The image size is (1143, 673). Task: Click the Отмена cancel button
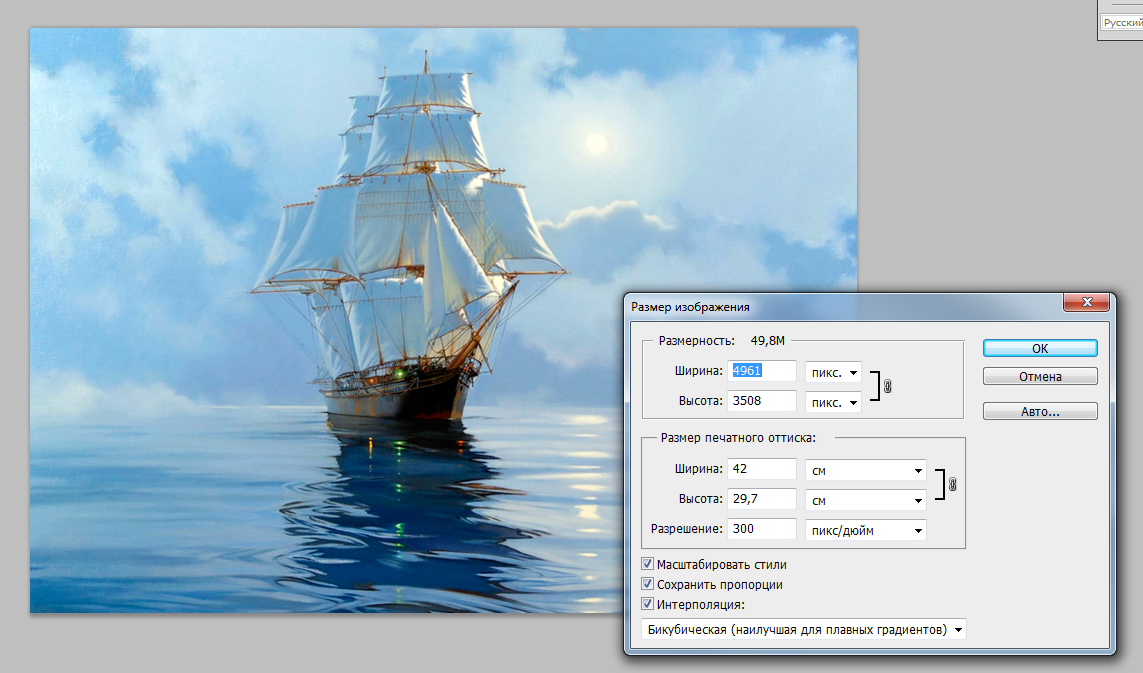coord(1039,376)
